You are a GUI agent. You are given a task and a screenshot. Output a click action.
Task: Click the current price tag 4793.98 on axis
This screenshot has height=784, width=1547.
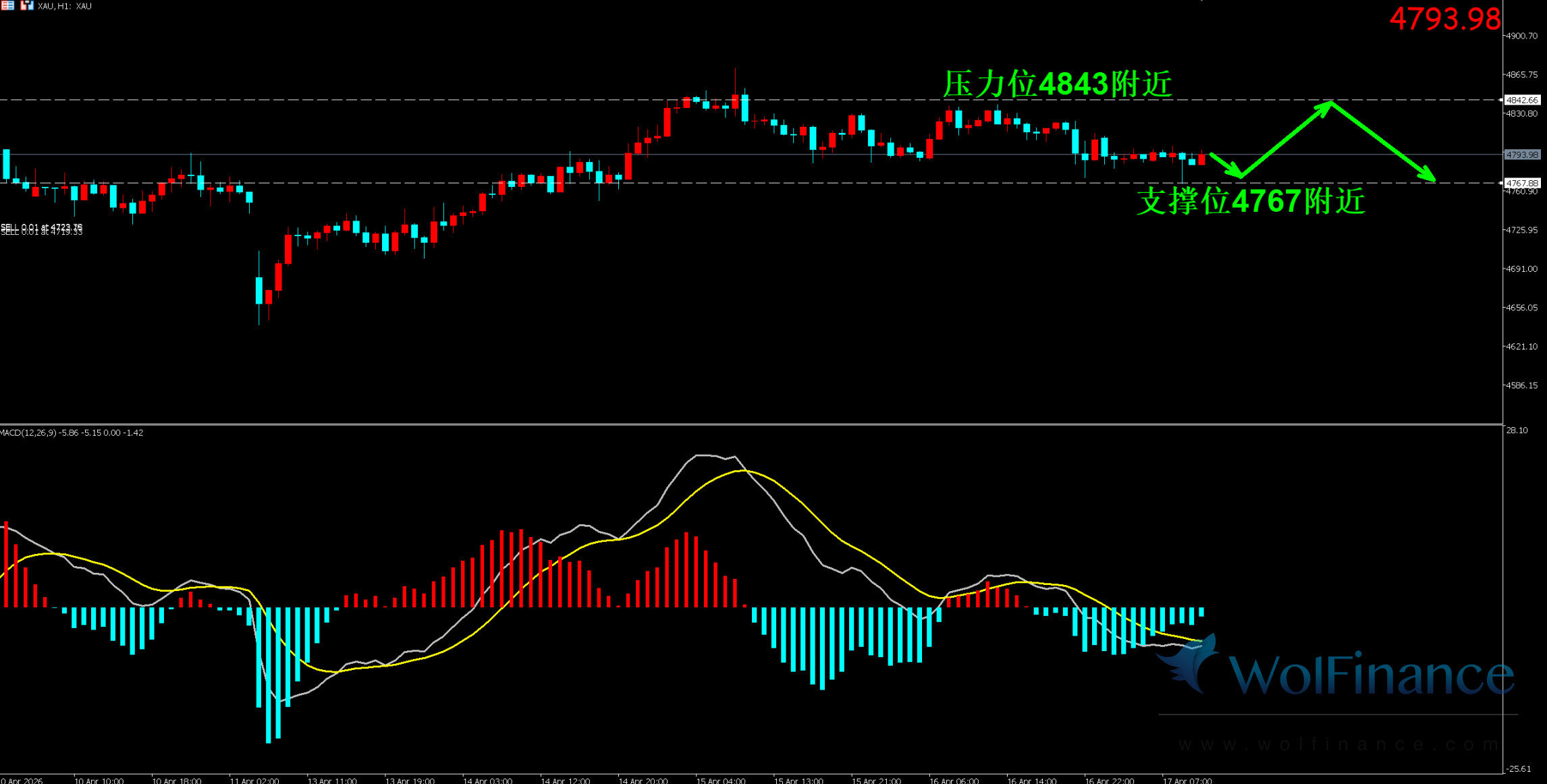click(x=1523, y=155)
